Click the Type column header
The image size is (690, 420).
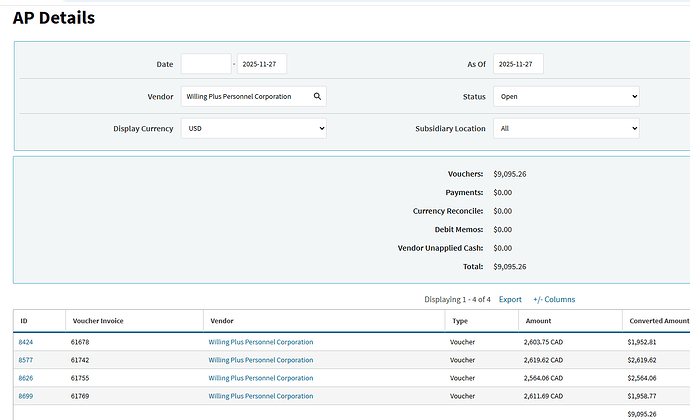pos(460,321)
